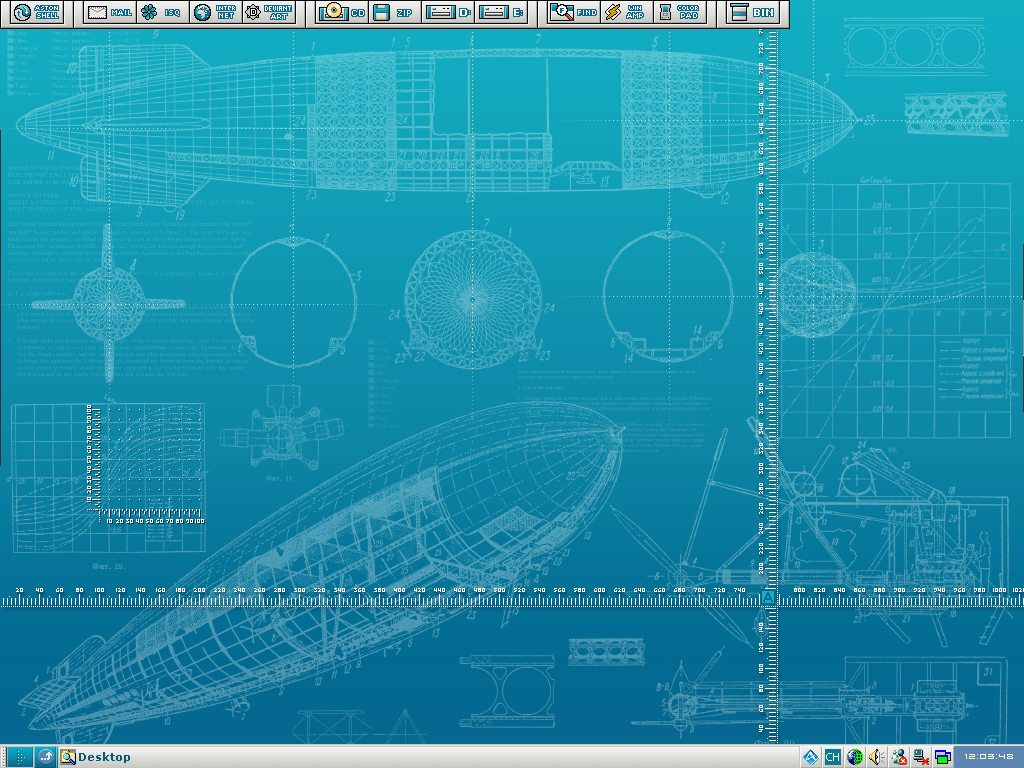Image resolution: width=1024 pixels, height=768 pixels.
Task: Open drive E: from toolbar
Action: (x=501, y=13)
